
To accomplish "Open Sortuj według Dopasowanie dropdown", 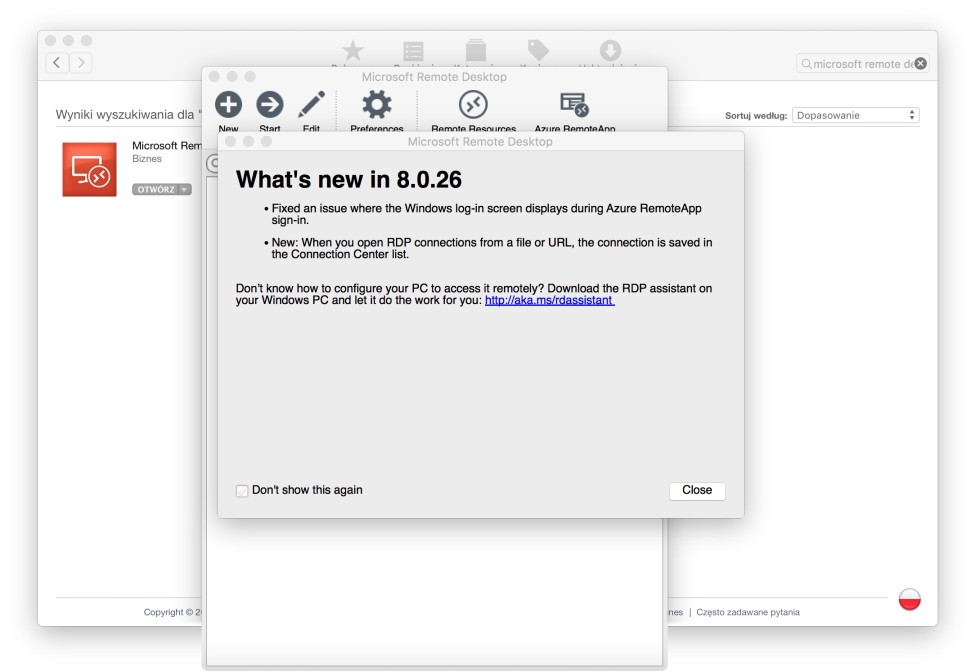I will click(x=855, y=115).
